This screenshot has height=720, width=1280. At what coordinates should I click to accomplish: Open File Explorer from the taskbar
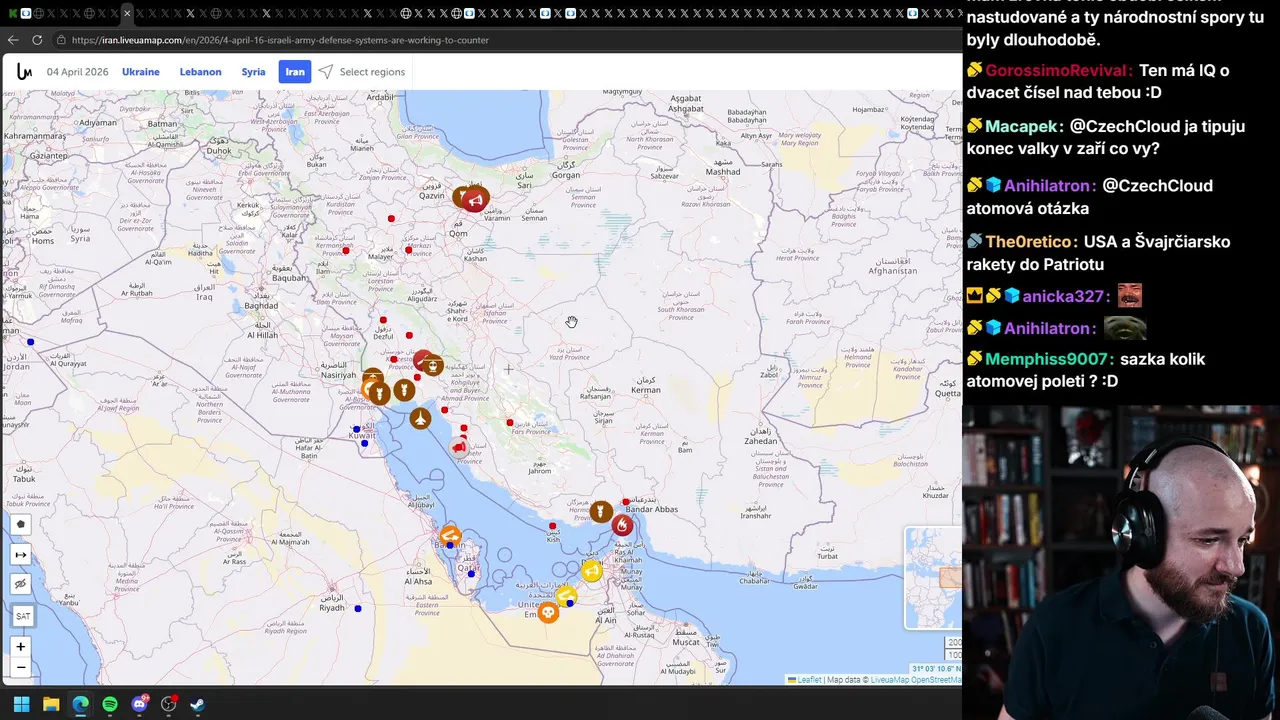pos(51,704)
